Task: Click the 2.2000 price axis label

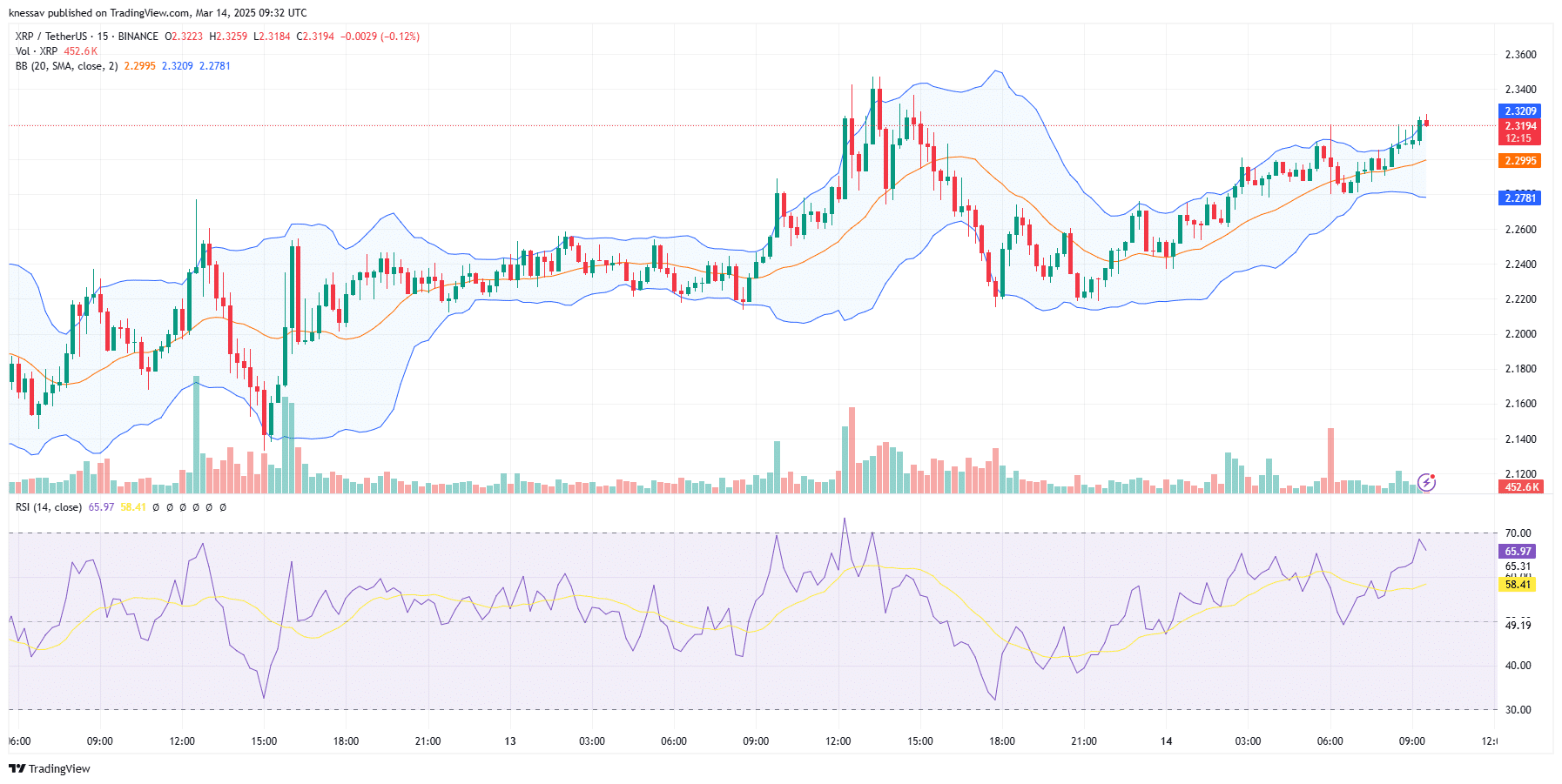Action: (1520, 334)
